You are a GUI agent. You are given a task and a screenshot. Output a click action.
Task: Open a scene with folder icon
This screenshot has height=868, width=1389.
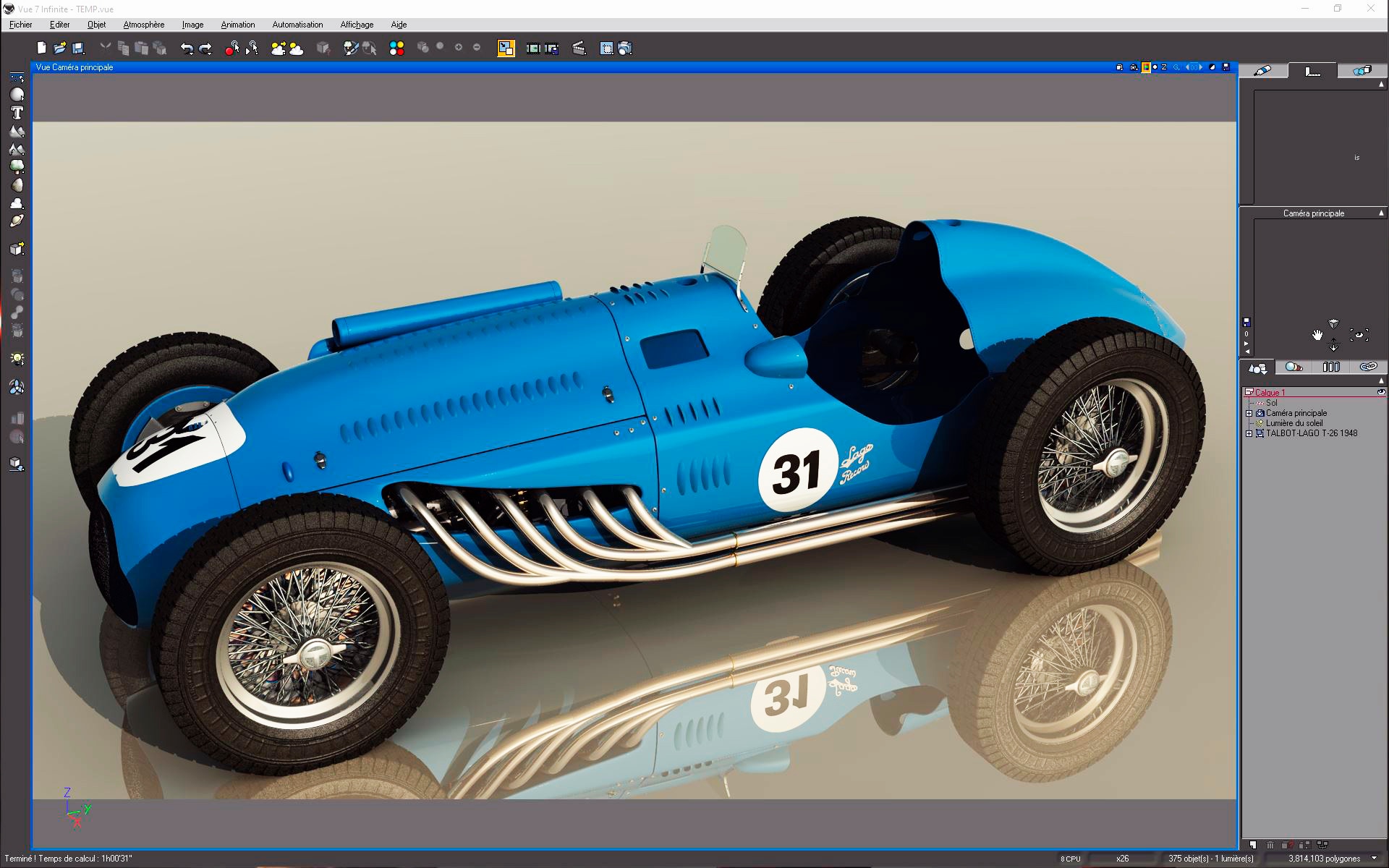click(59, 48)
